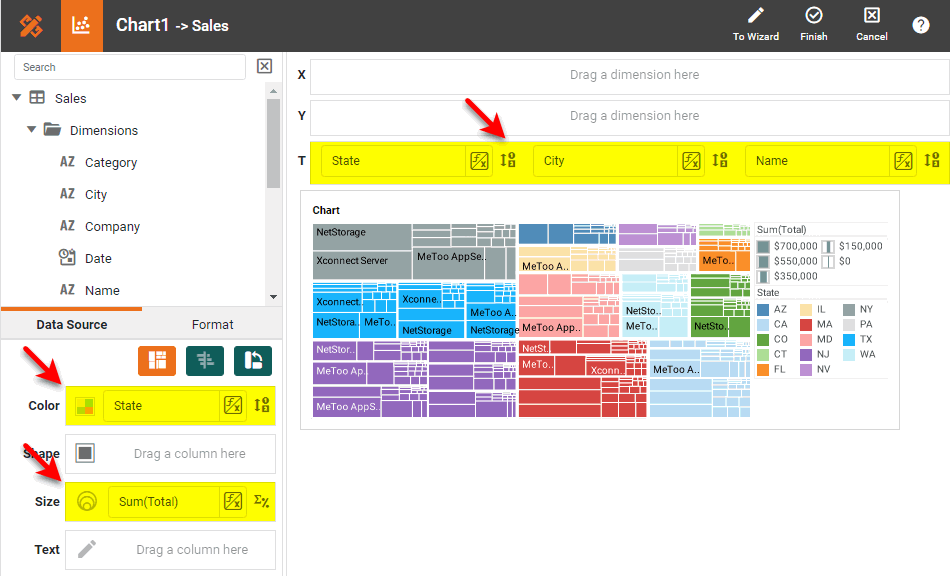Open the chart style icon in the header

click(82, 26)
